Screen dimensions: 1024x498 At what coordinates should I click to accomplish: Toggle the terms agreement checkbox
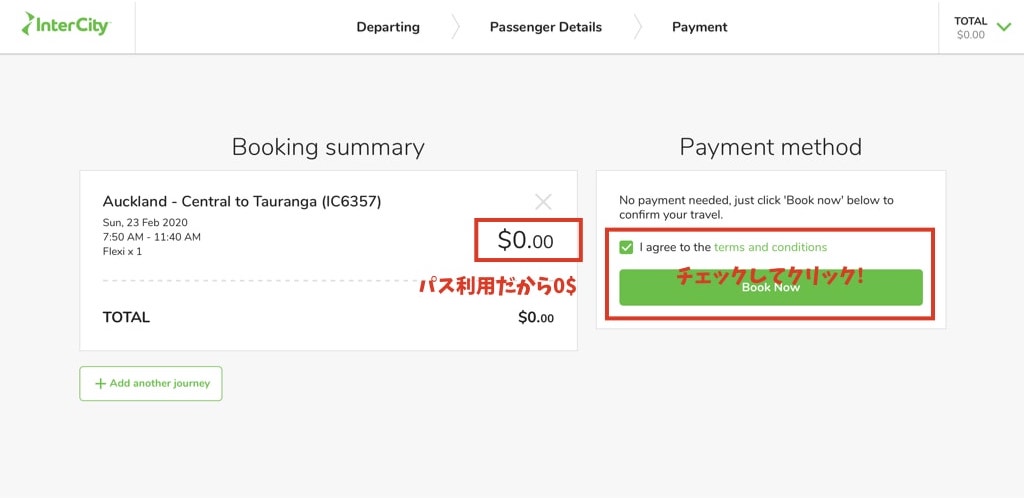[627, 247]
